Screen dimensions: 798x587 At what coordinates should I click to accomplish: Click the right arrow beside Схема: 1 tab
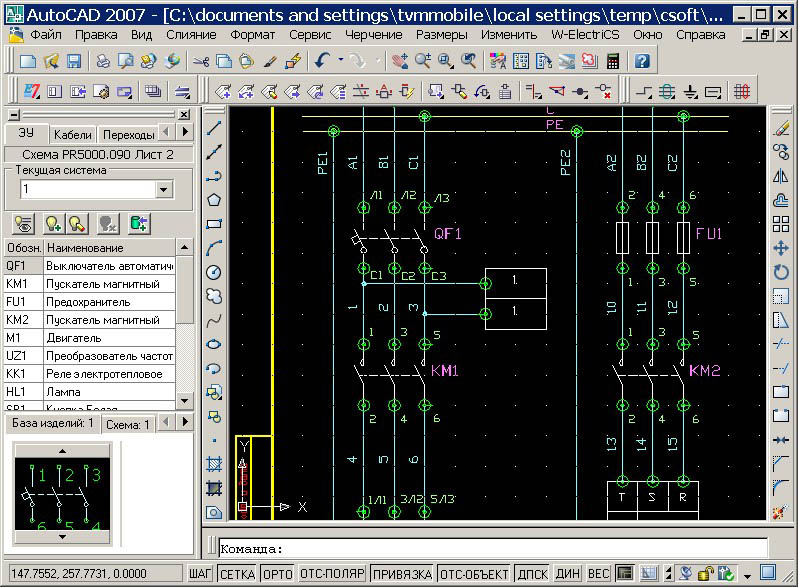185,422
